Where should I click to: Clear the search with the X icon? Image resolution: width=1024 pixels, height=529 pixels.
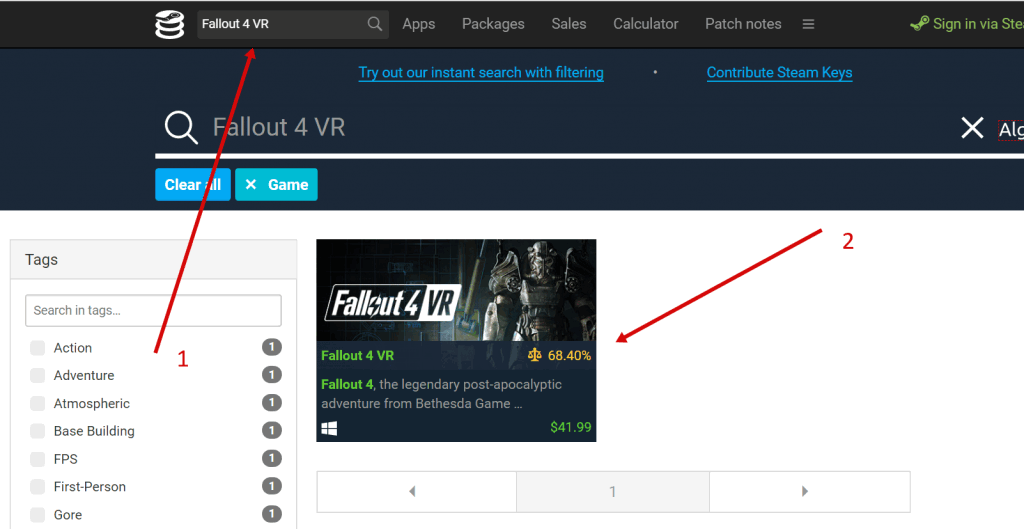pos(972,127)
